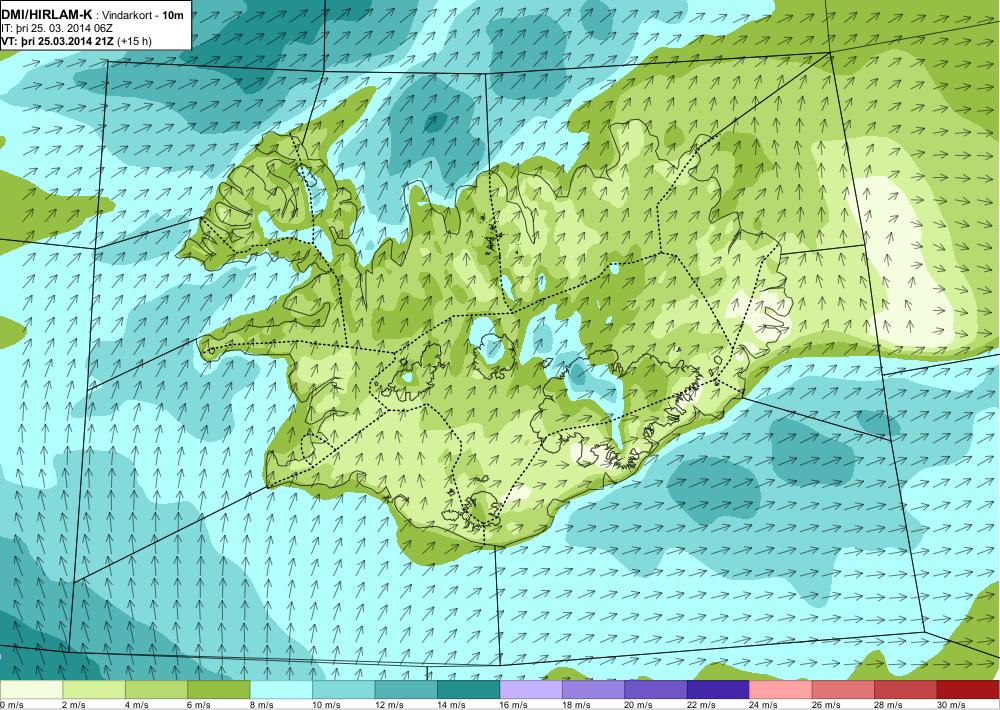
Task: Click the '12 m/s' legend label
Action: click(389, 704)
